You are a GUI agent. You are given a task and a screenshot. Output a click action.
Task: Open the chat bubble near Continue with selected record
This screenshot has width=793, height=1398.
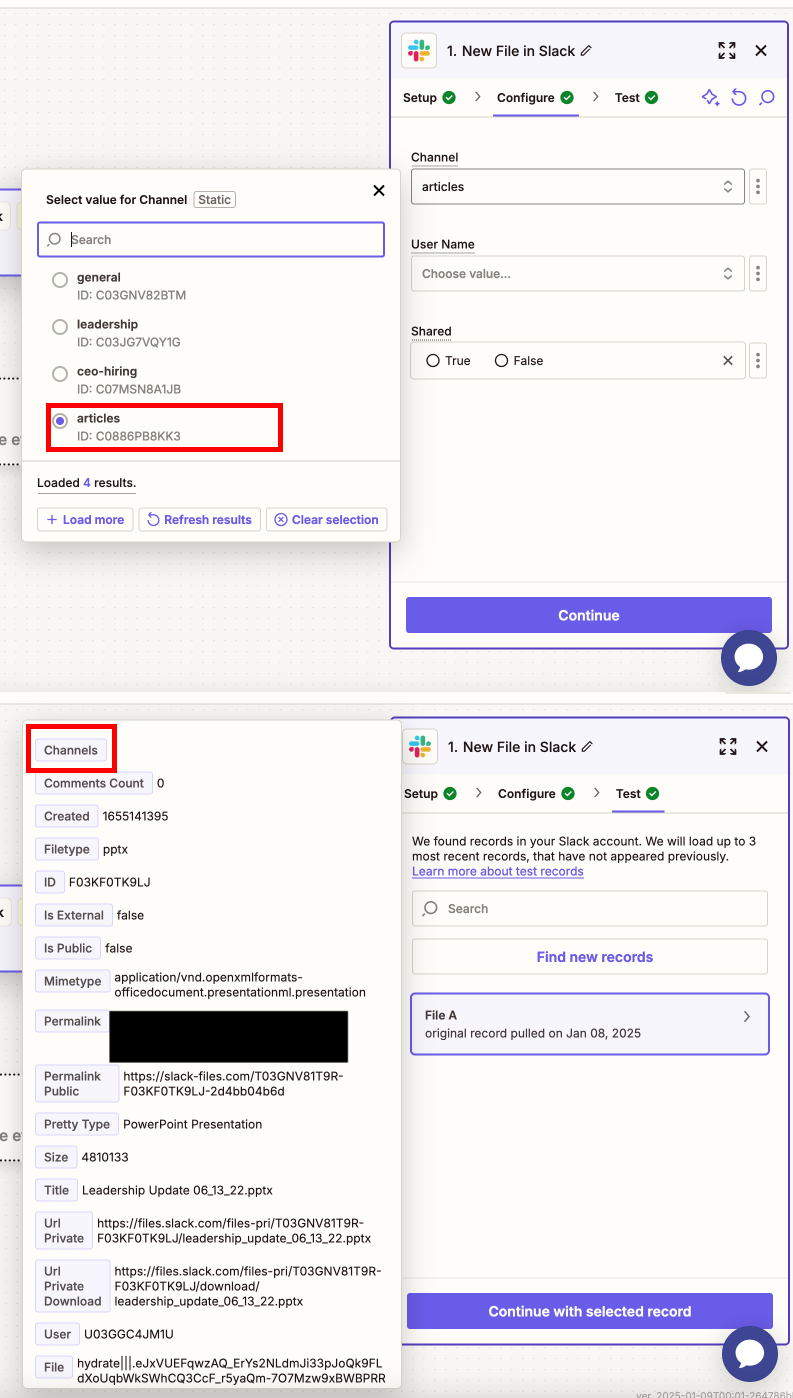[750, 1354]
